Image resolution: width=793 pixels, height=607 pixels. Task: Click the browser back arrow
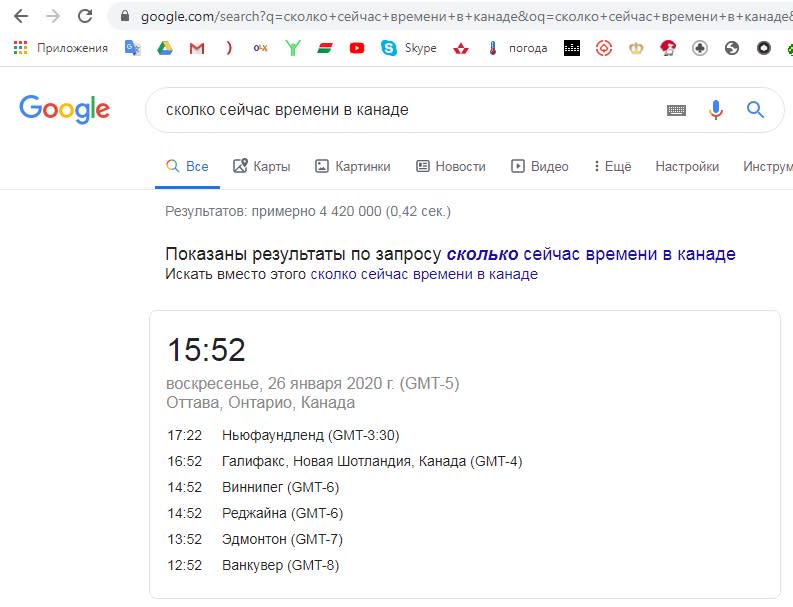[x=21, y=16]
